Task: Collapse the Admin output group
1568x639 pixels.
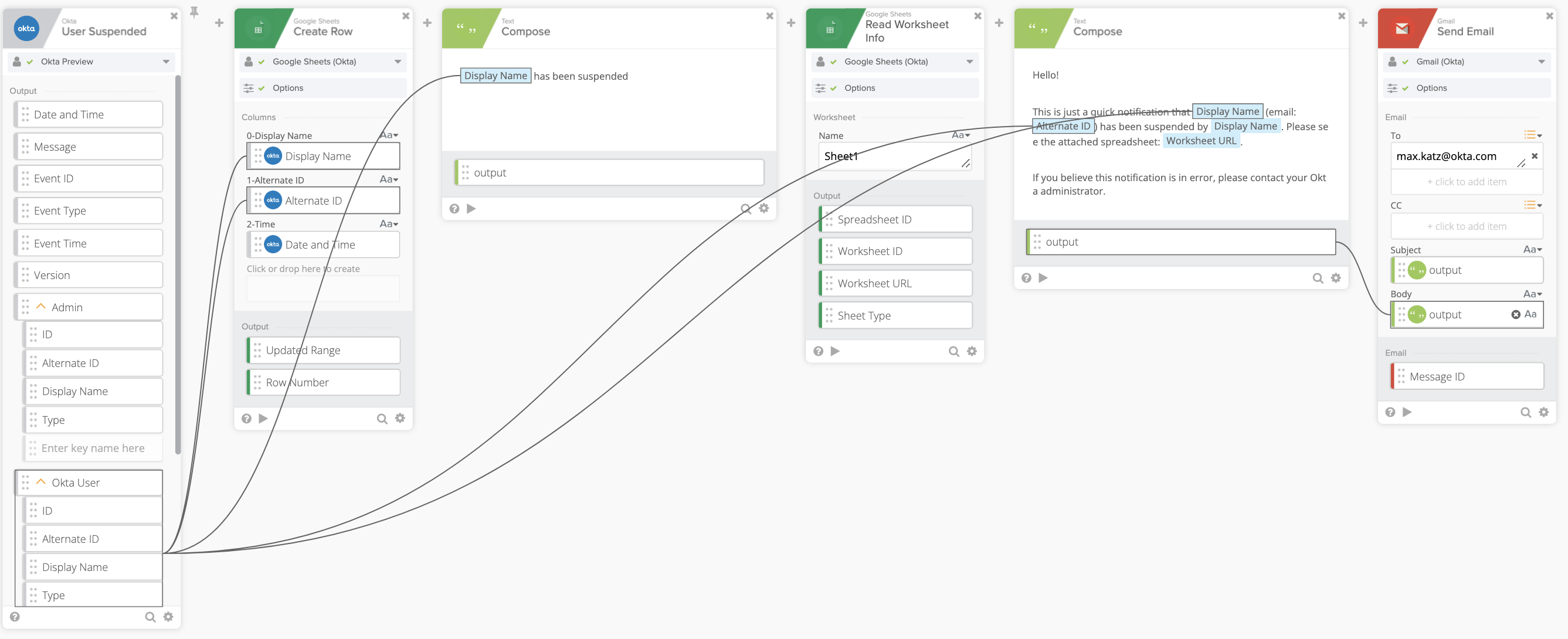Action: [41, 307]
